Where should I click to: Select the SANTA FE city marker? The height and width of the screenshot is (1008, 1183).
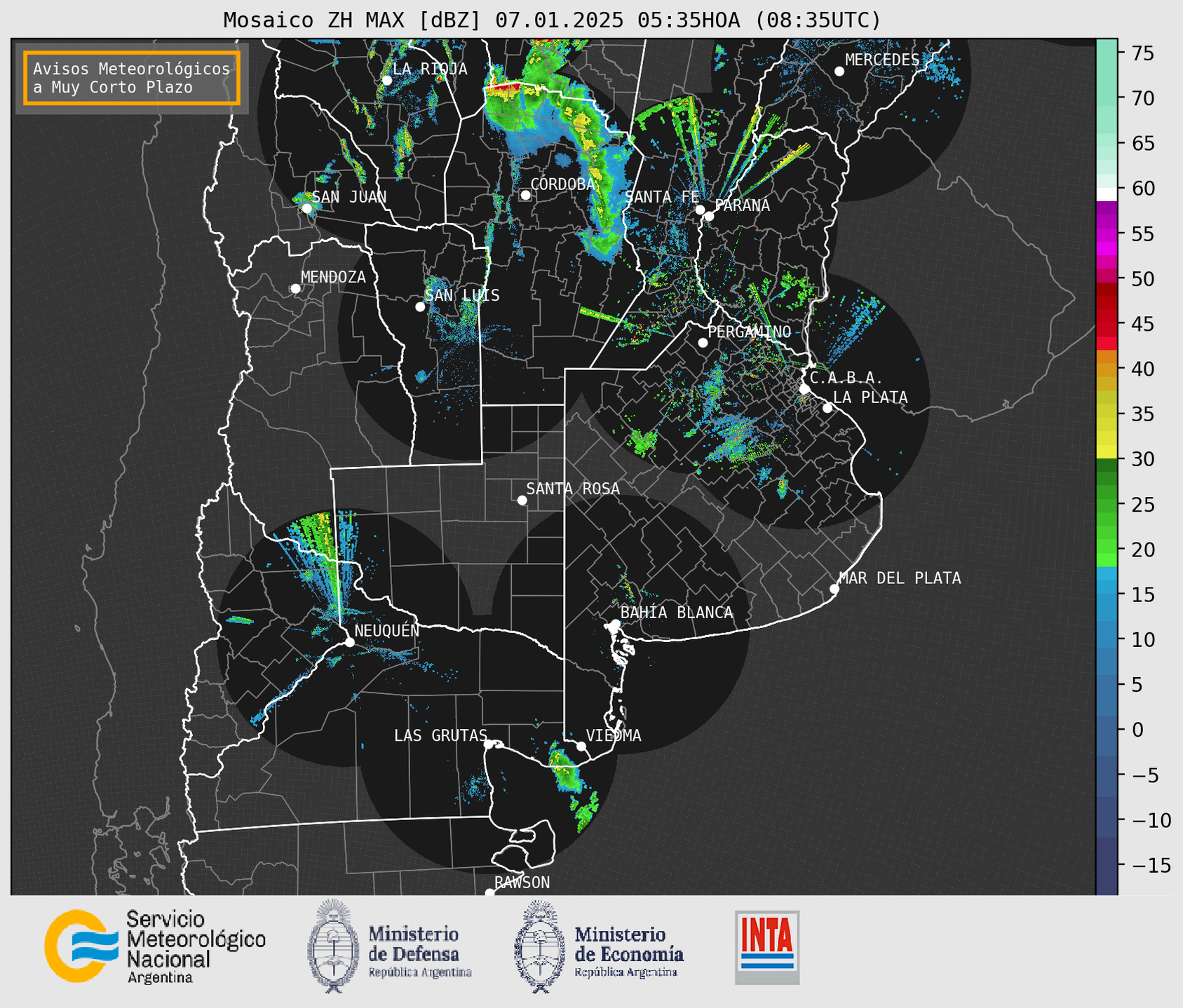click(700, 210)
